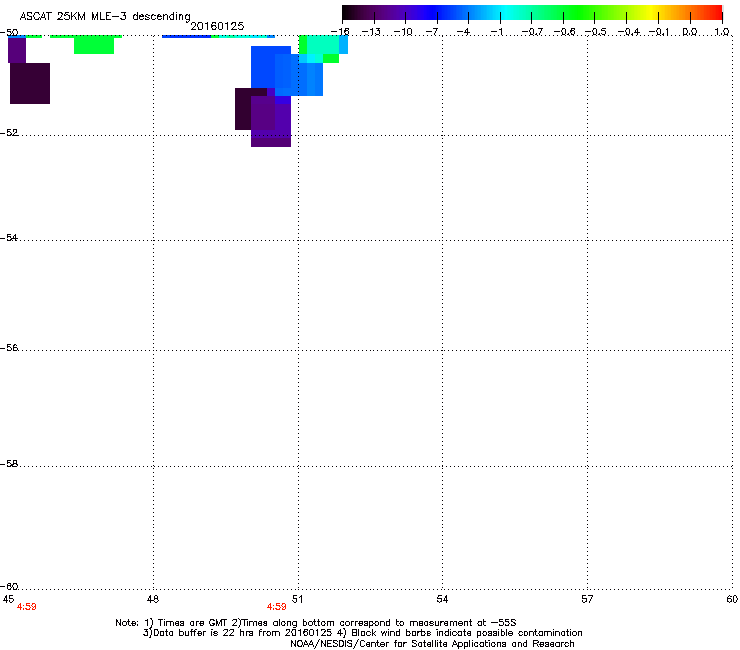Select the longitude 48 axis label

point(153,599)
